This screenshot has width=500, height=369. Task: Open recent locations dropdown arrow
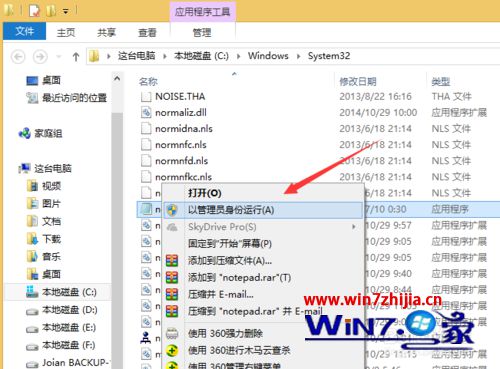[59, 57]
